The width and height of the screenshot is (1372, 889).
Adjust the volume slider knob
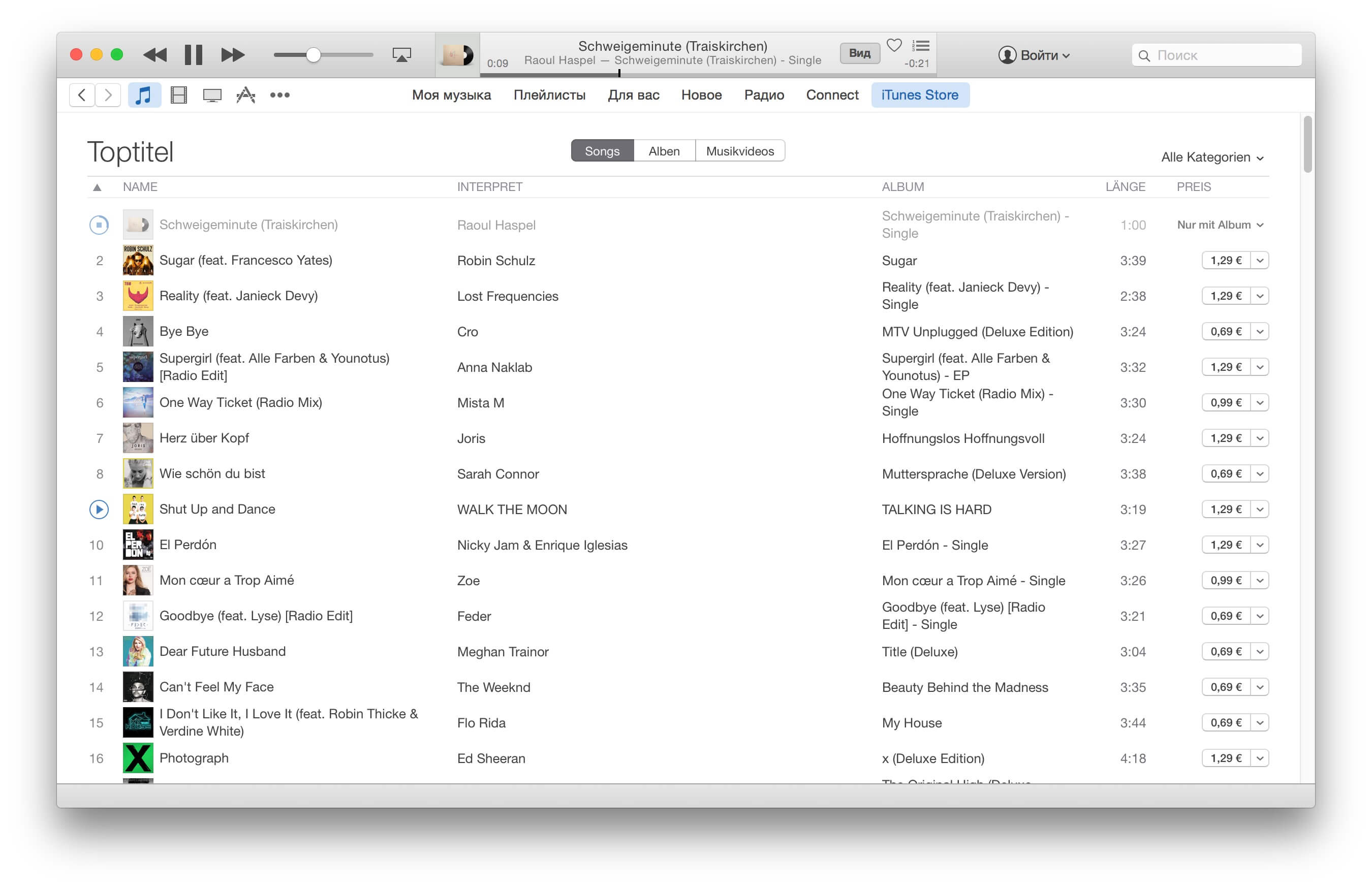tap(313, 55)
